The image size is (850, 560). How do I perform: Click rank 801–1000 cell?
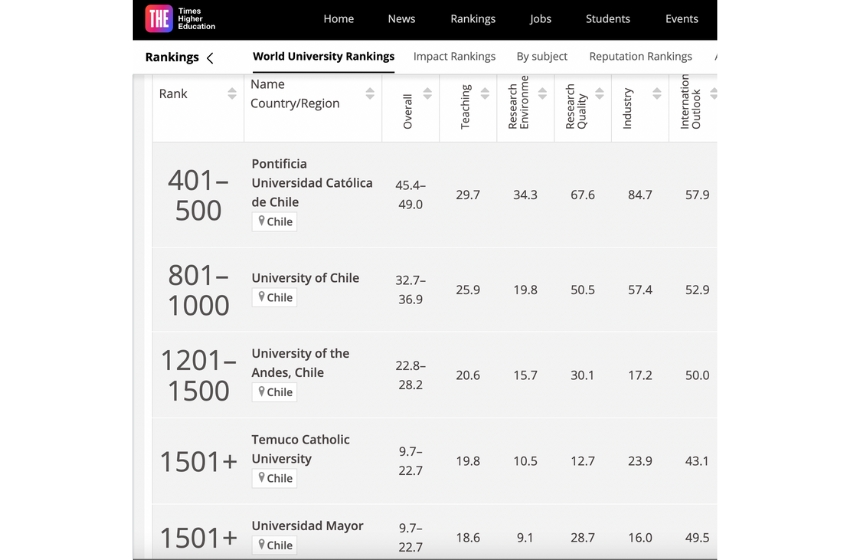click(198, 291)
